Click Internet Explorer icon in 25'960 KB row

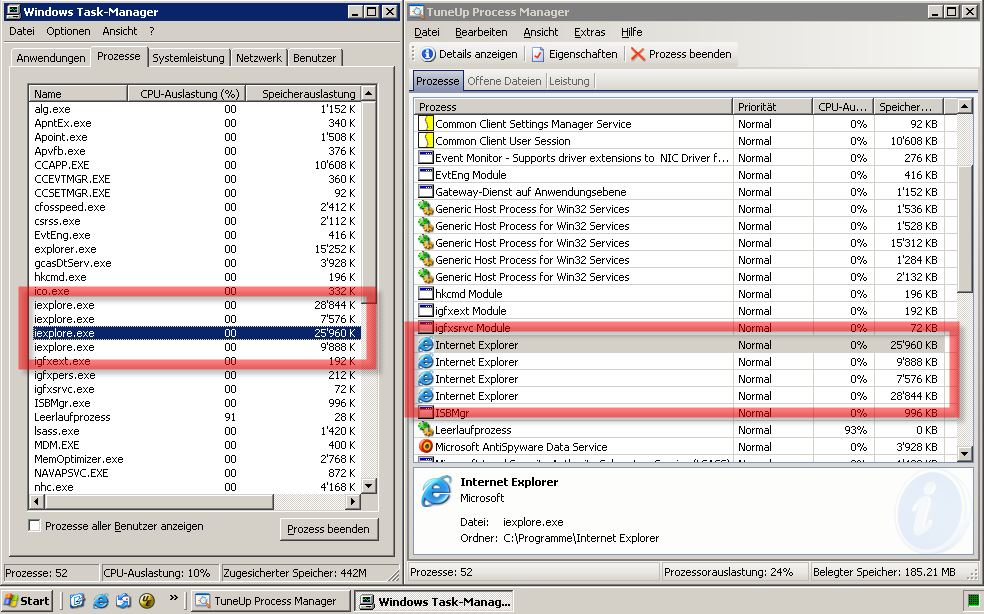coord(426,345)
